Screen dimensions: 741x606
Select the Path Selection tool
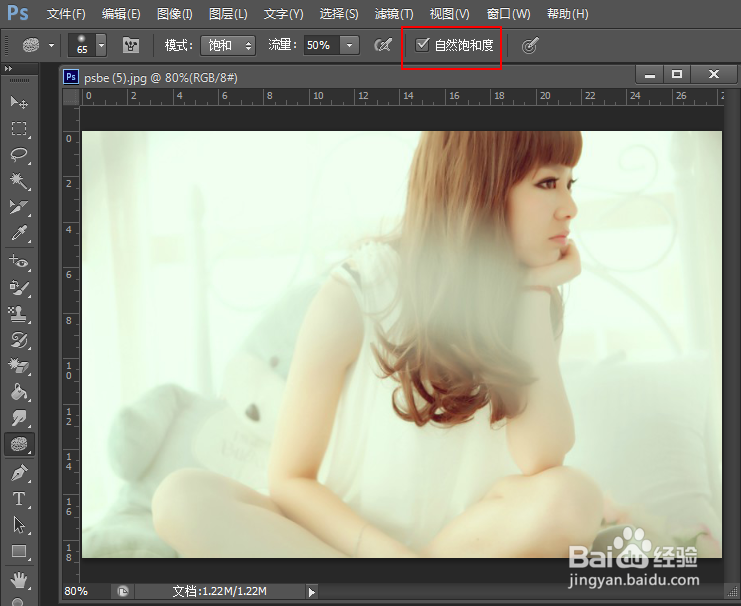pos(19,525)
